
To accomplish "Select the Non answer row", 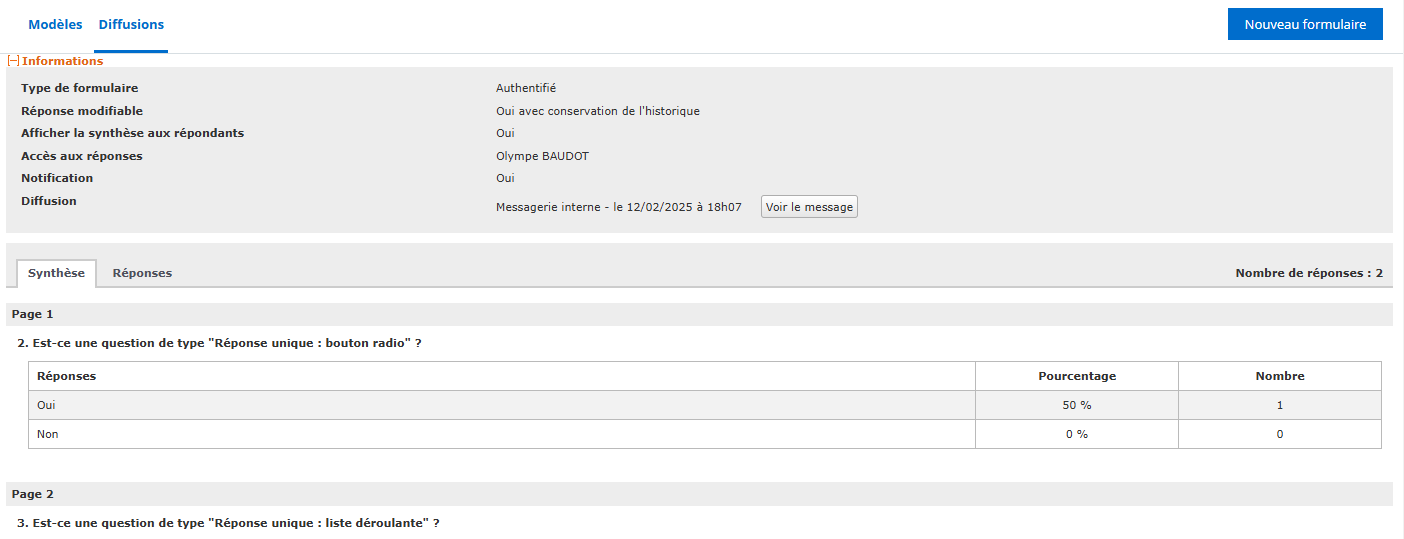I will click(46, 434).
